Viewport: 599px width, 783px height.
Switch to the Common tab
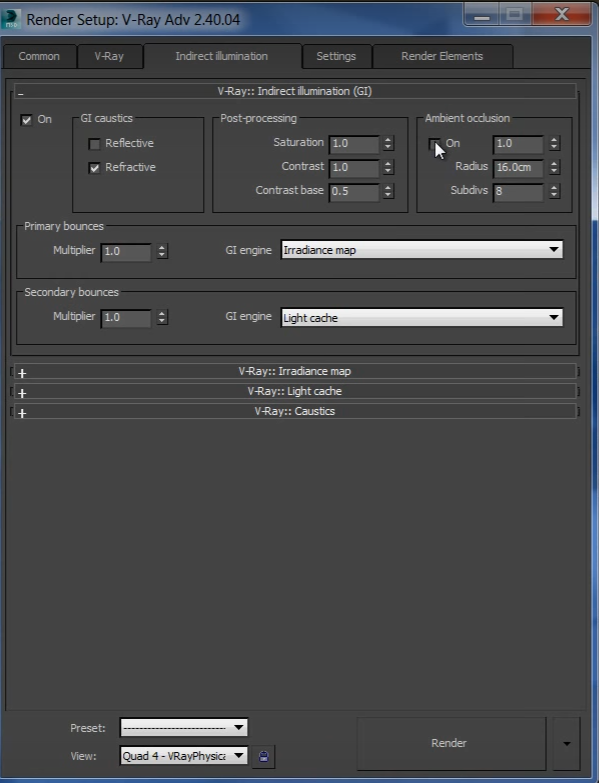tap(39, 56)
